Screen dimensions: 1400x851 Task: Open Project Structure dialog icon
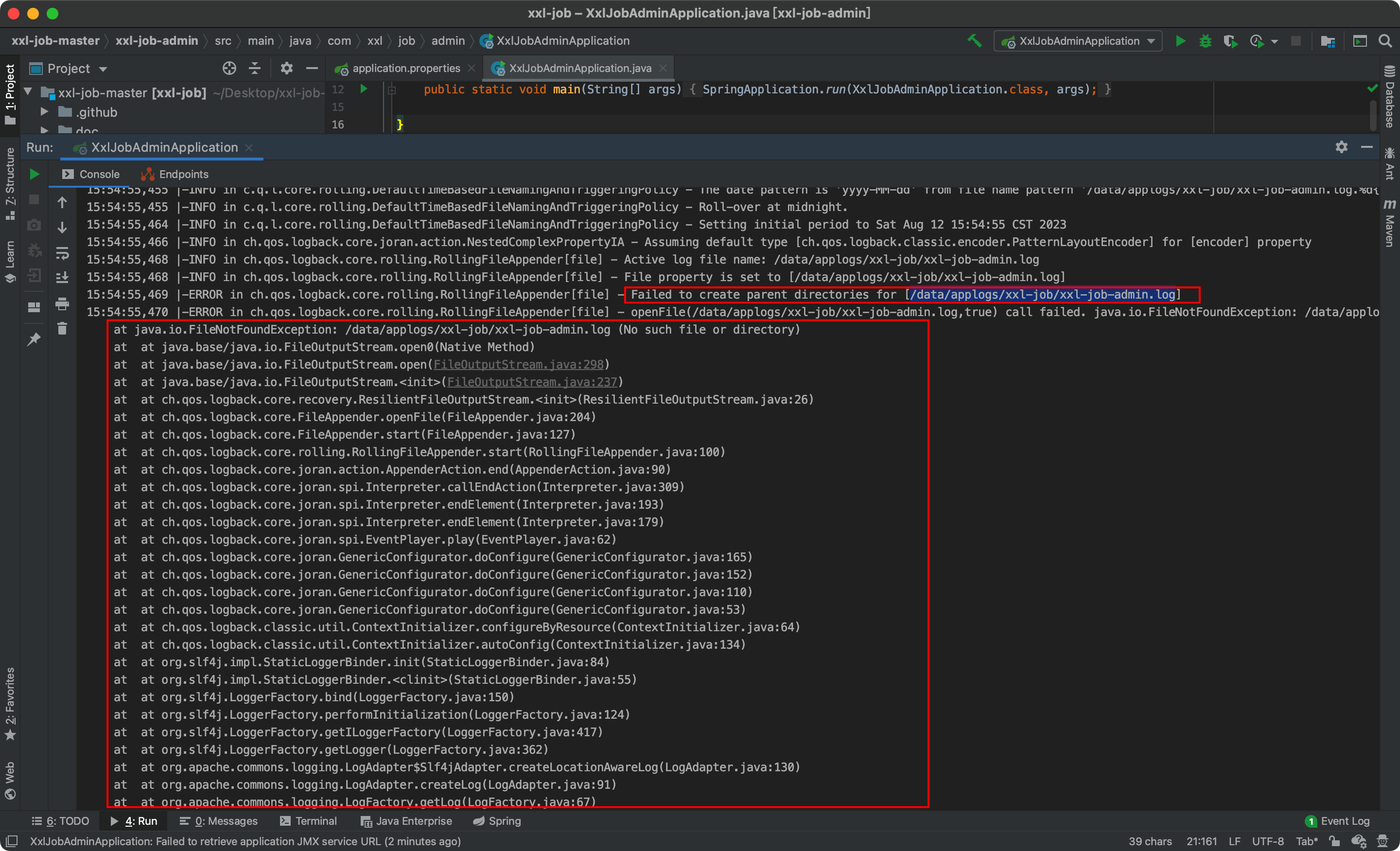pos(1327,41)
